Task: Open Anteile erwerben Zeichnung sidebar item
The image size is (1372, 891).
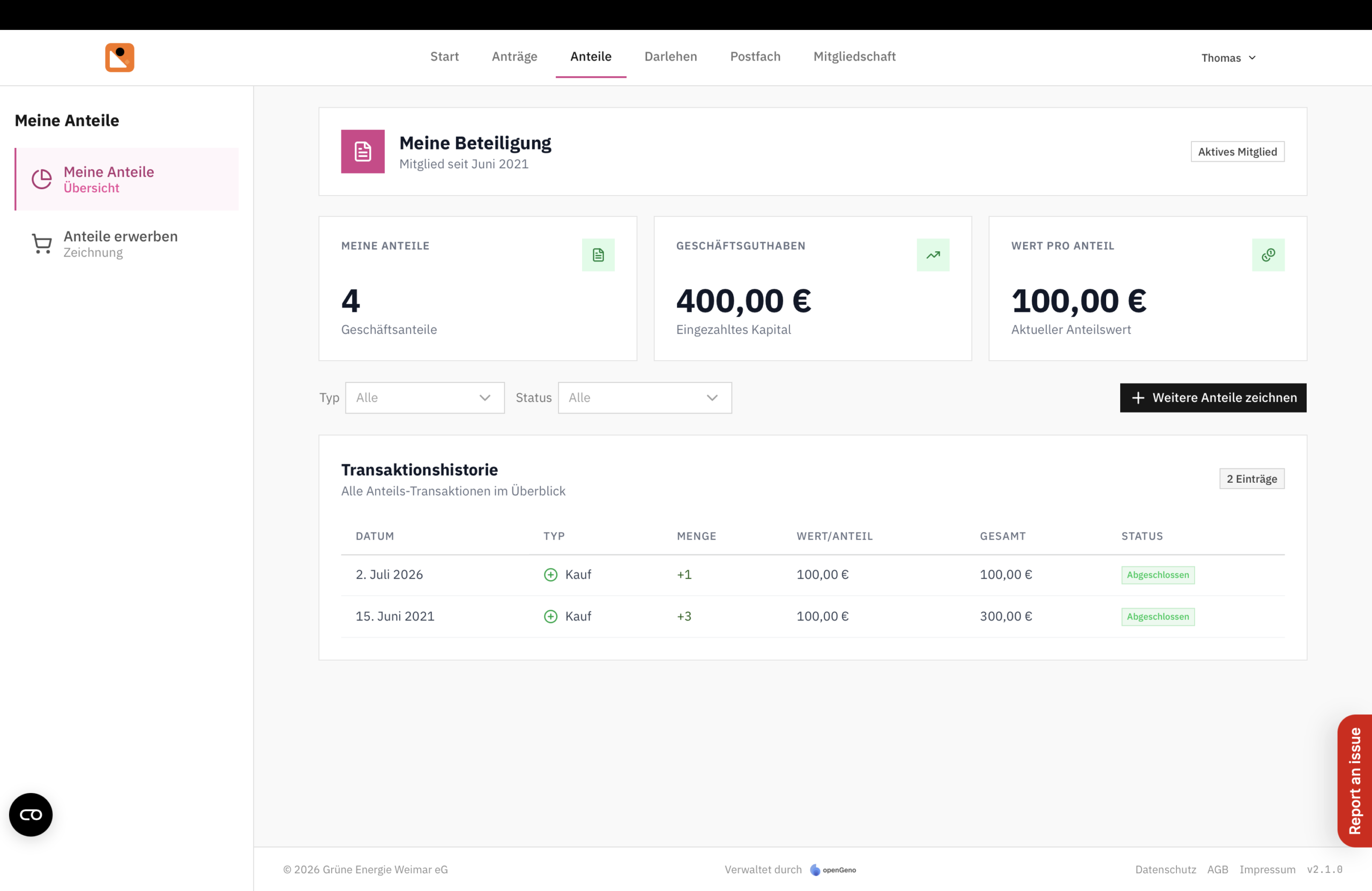Action: 127,244
